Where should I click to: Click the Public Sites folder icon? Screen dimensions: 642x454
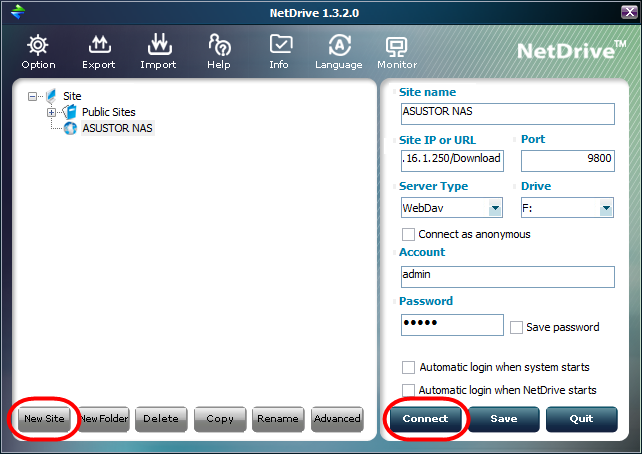(70, 112)
